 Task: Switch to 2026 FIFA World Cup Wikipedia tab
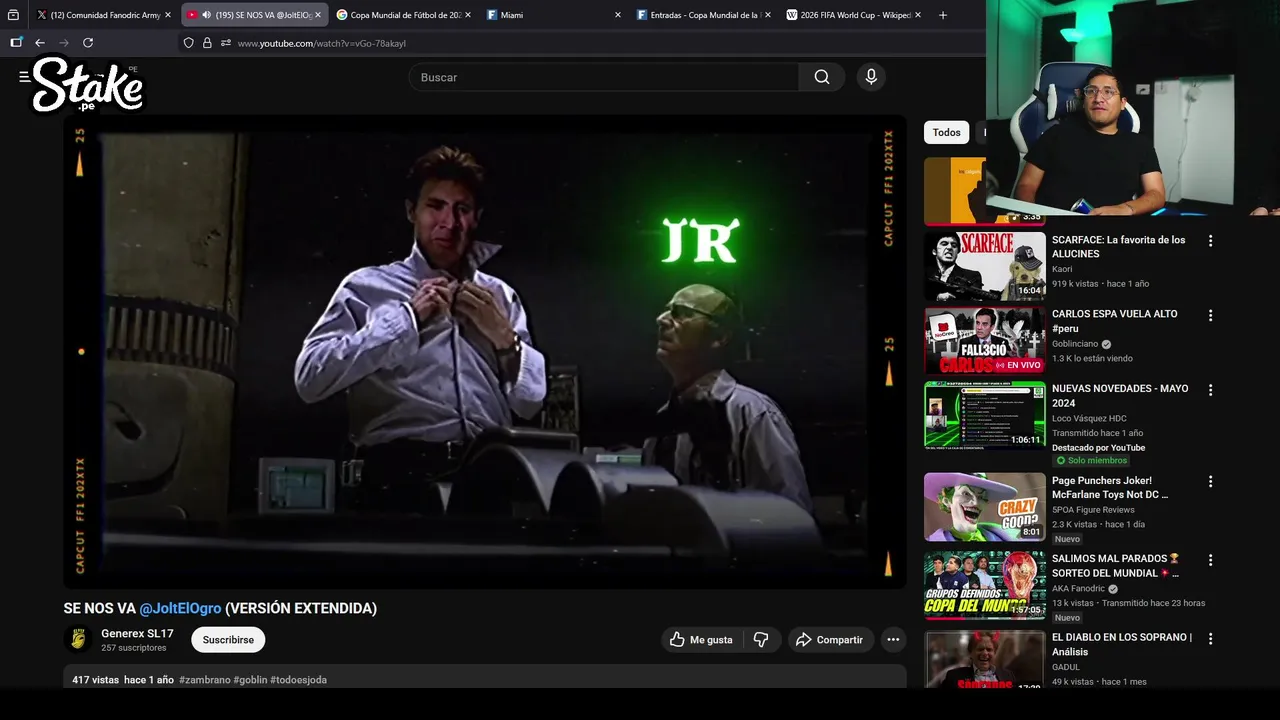(x=853, y=15)
